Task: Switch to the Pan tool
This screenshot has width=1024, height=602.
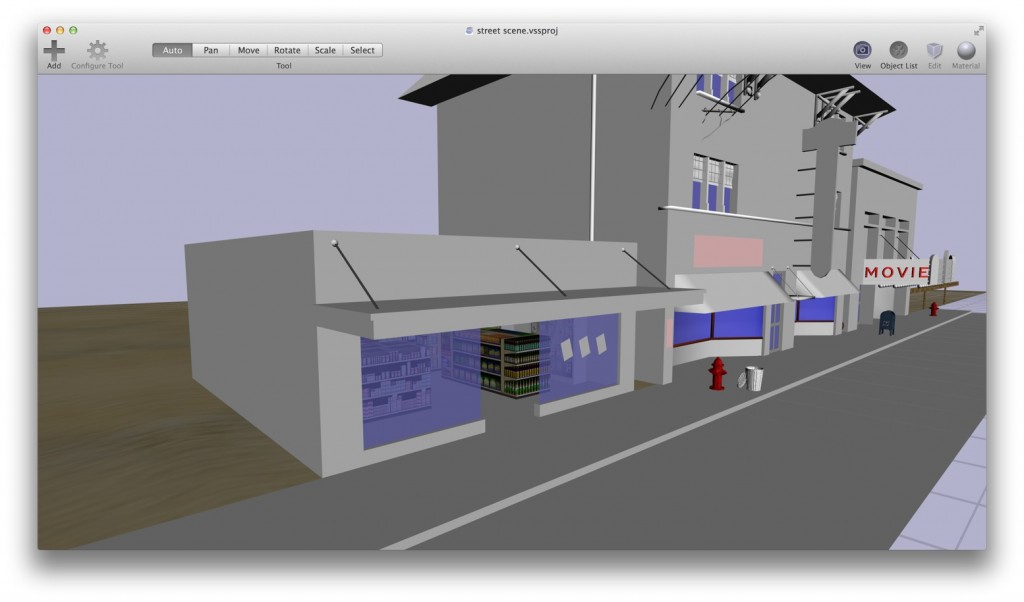Action: [211, 50]
